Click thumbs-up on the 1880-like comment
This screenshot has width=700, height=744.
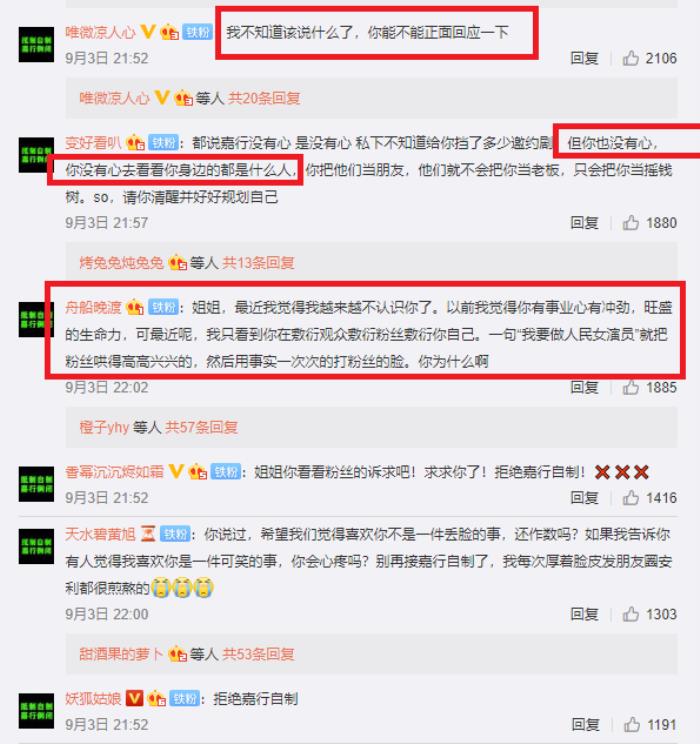pos(631,222)
